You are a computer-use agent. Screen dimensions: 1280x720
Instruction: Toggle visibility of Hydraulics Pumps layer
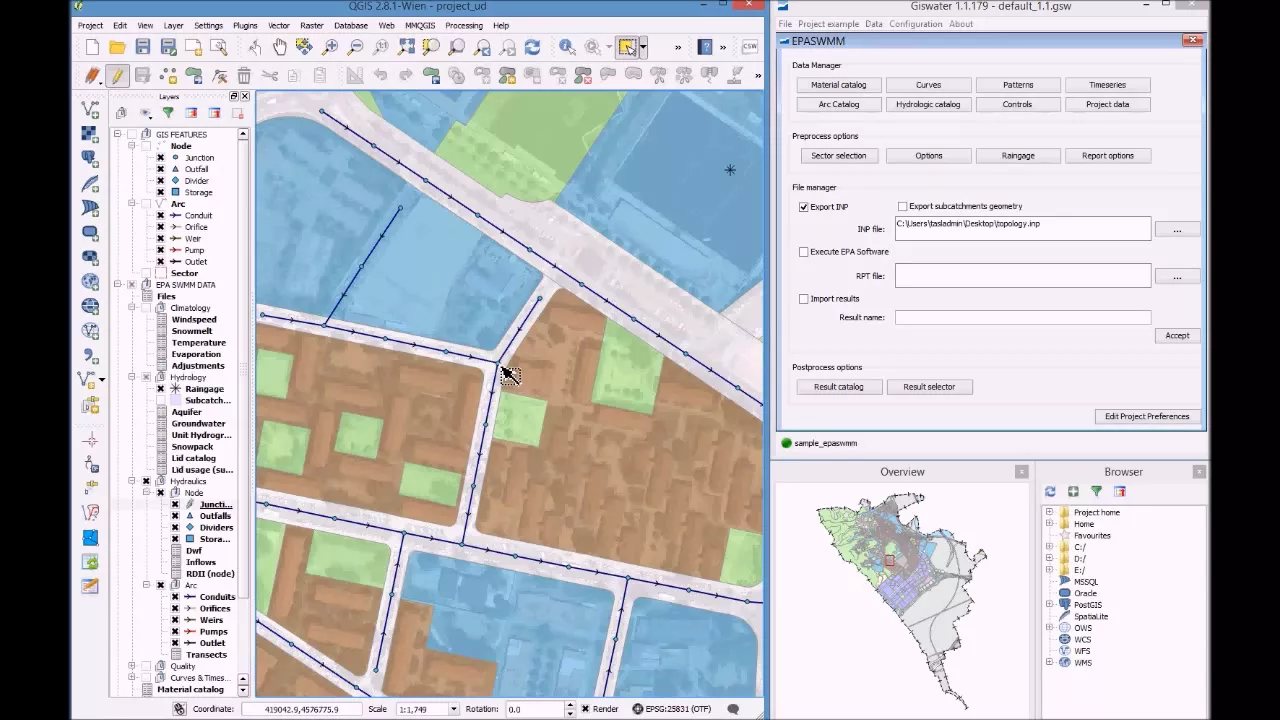click(175, 632)
